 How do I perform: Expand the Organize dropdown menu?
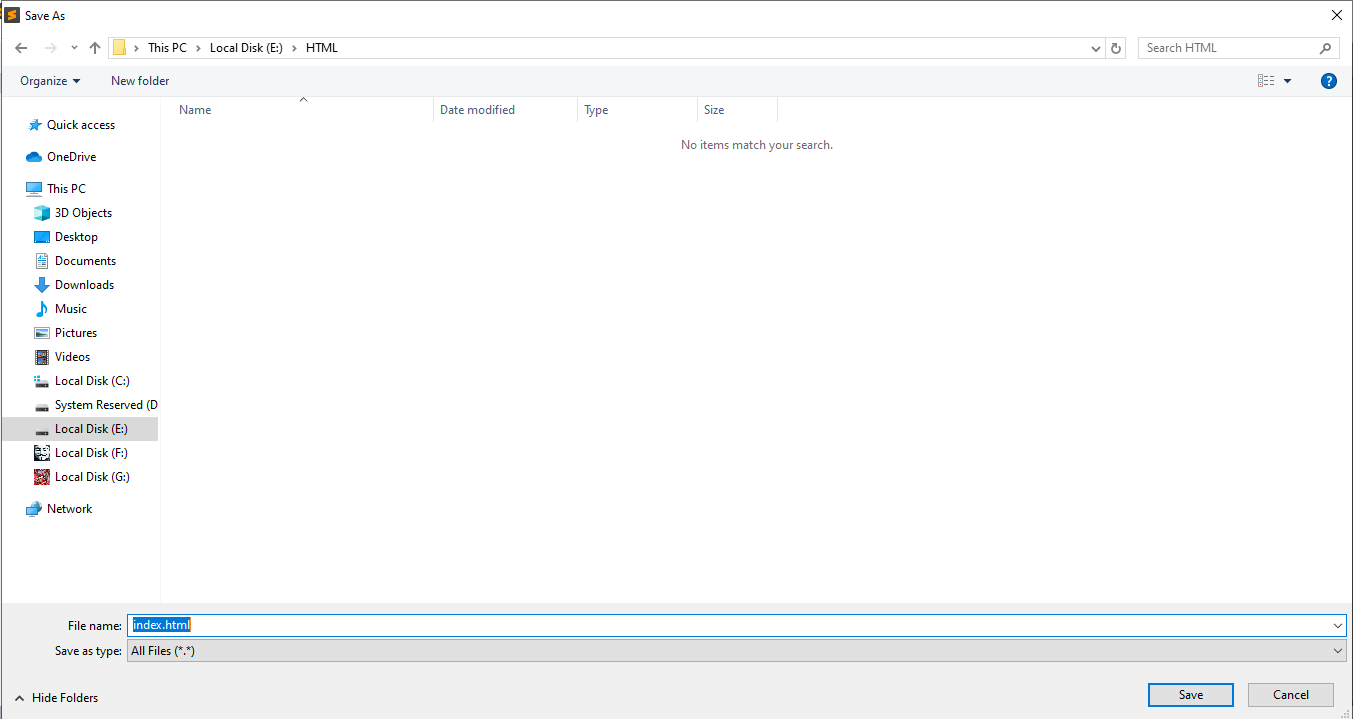(50, 81)
